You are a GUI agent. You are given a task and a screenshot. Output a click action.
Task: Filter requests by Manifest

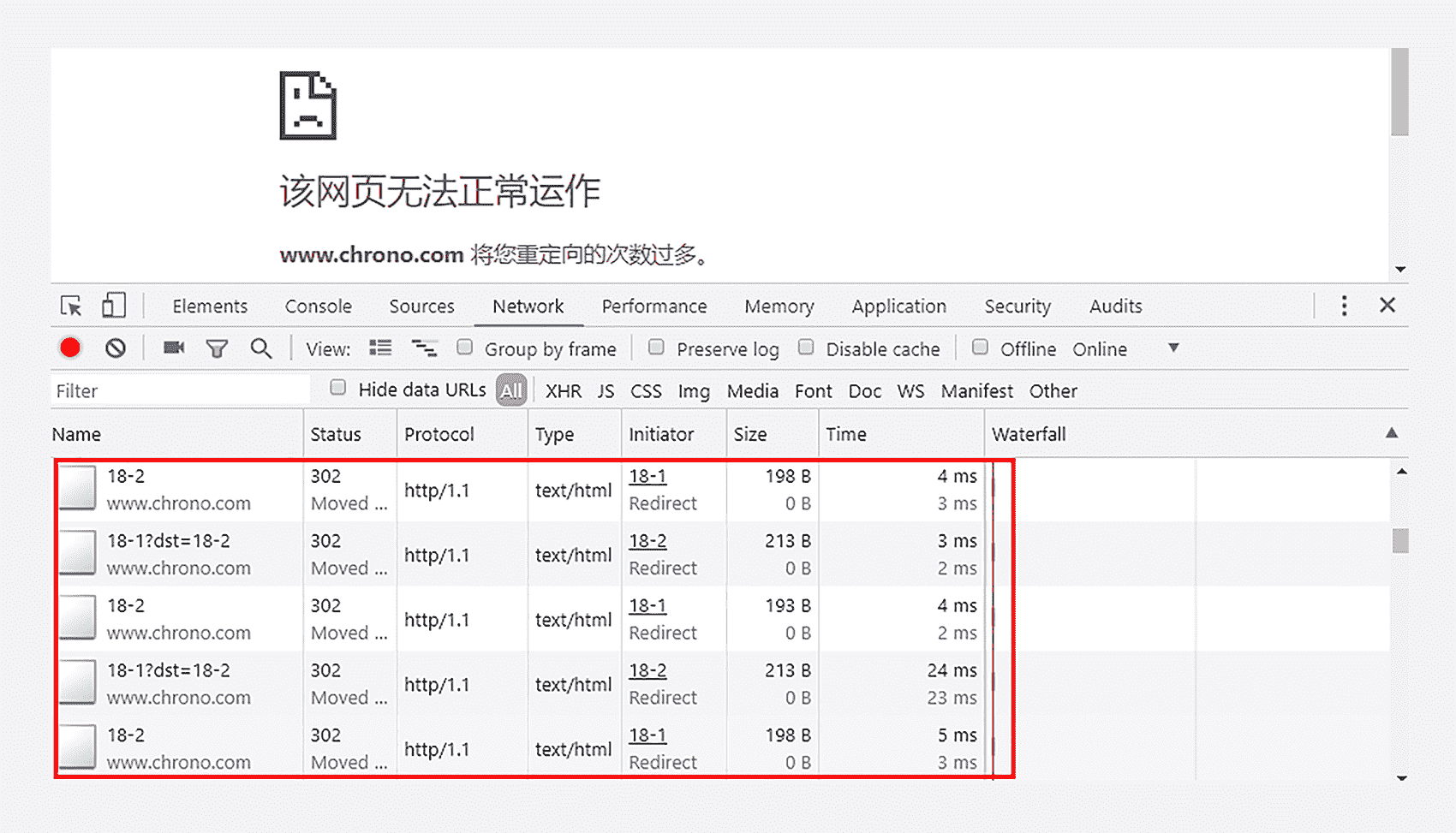pos(977,391)
